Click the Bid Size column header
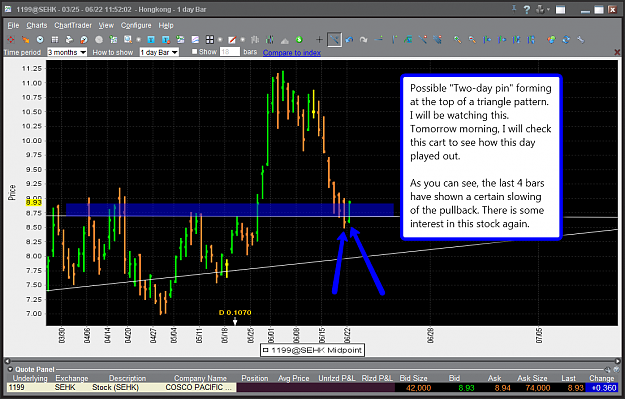This screenshot has width=625, height=399. [413, 378]
